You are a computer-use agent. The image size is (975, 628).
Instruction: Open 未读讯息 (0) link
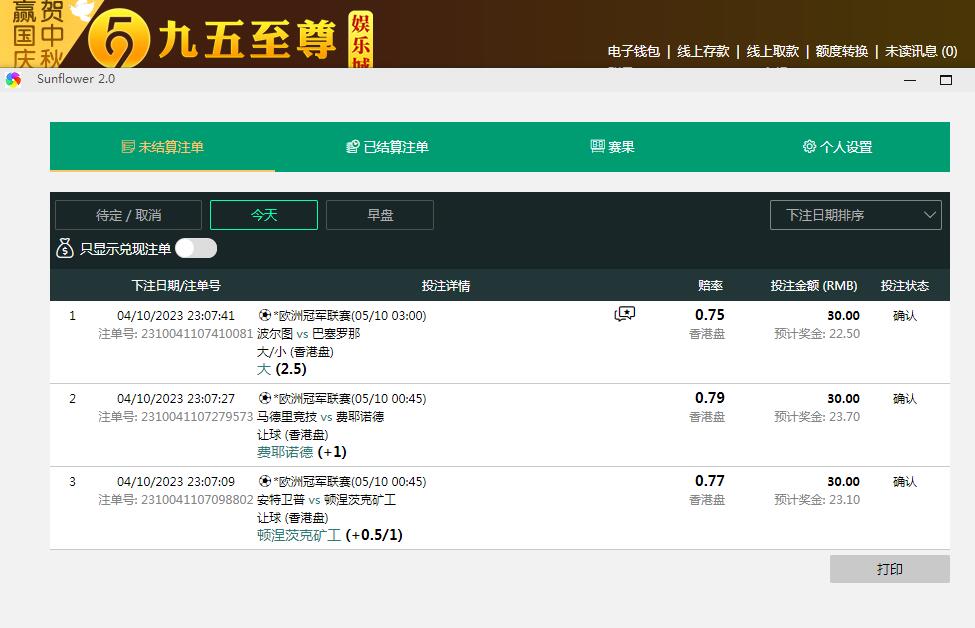coord(921,51)
